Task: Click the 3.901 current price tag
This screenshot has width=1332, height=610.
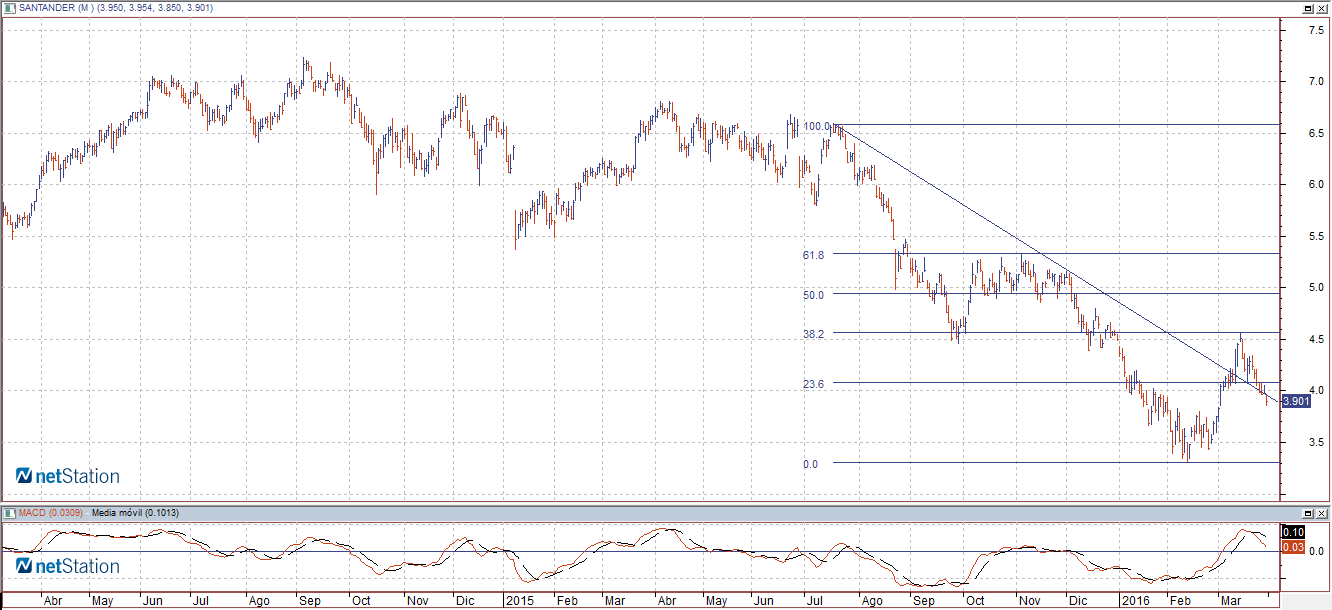Action: [1295, 401]
